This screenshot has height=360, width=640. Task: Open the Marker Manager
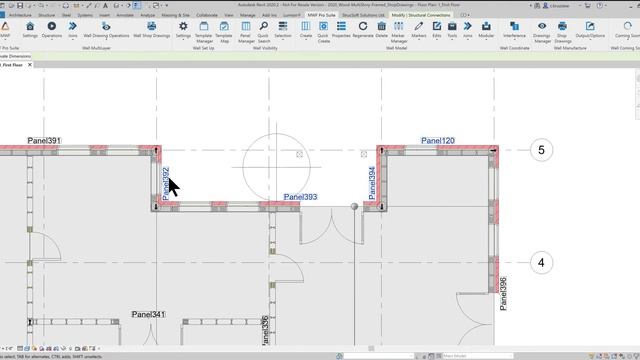(398, 32)
